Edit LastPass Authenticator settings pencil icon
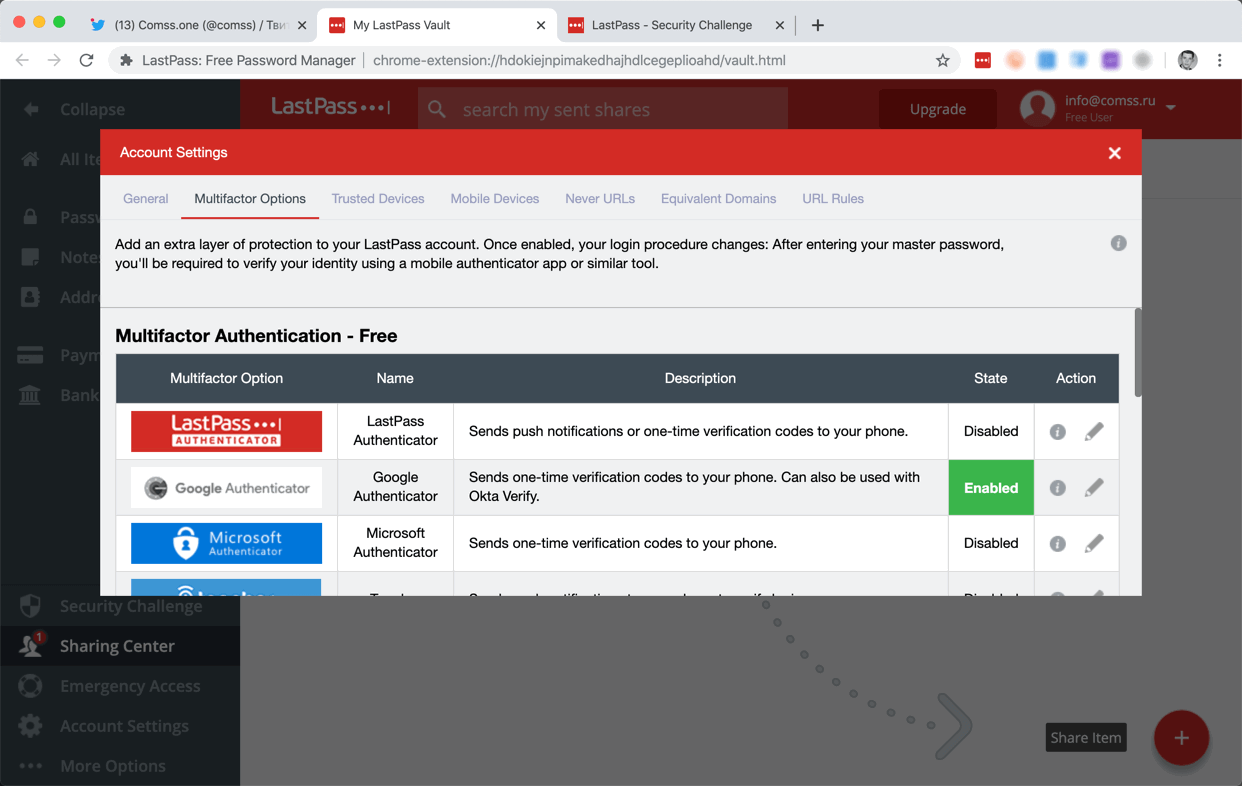The width and height of the screenshot is (1242, 786). point(1094,431)
